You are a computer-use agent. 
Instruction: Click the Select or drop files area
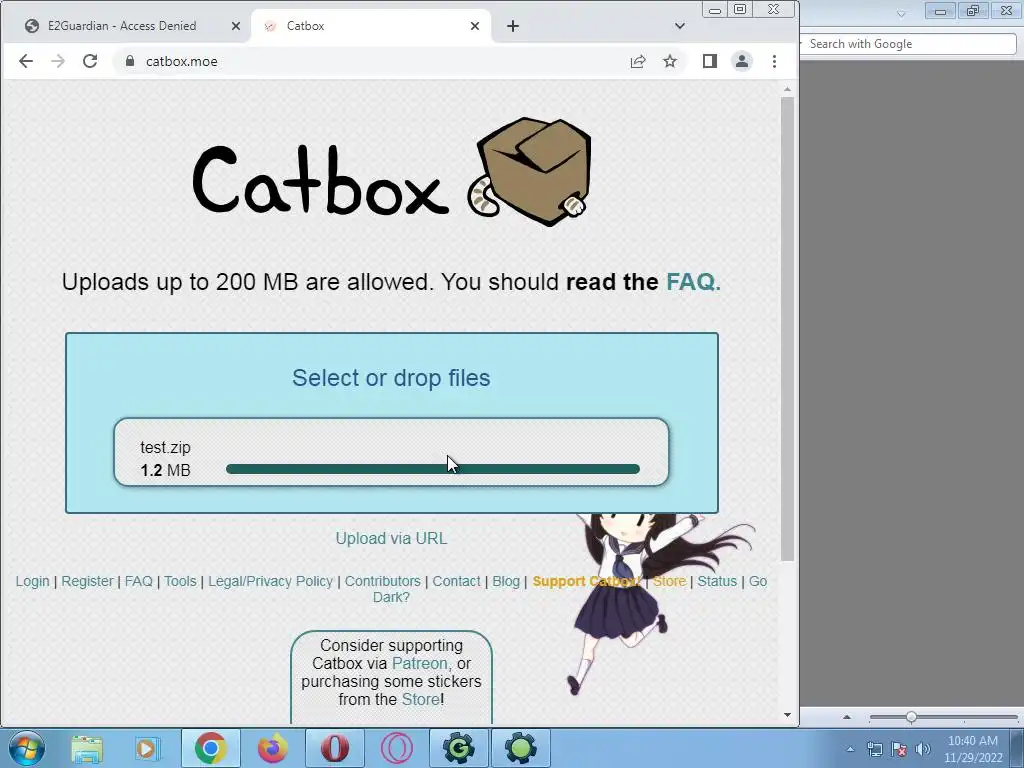coord(391,378)
